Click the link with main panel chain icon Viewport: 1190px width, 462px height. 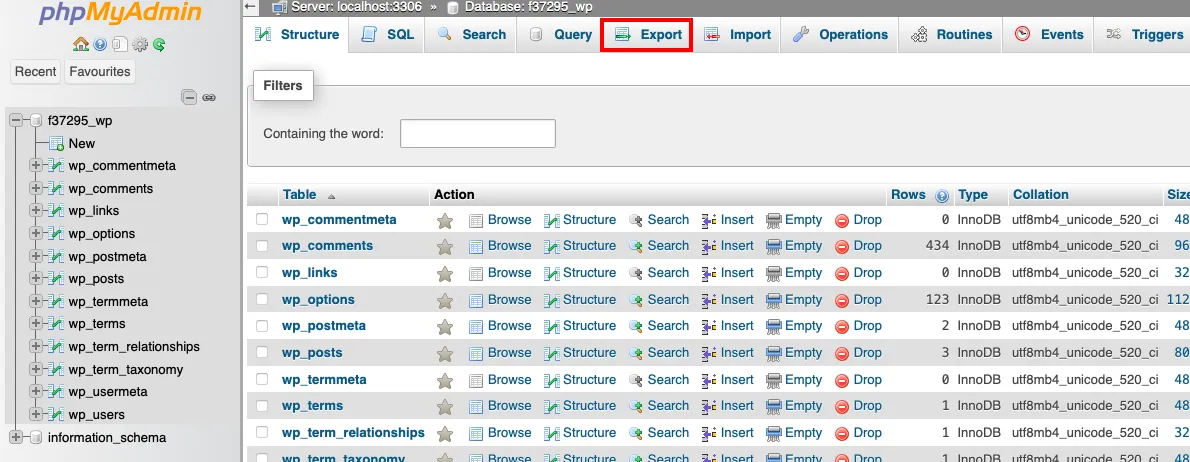click(209, 97)
